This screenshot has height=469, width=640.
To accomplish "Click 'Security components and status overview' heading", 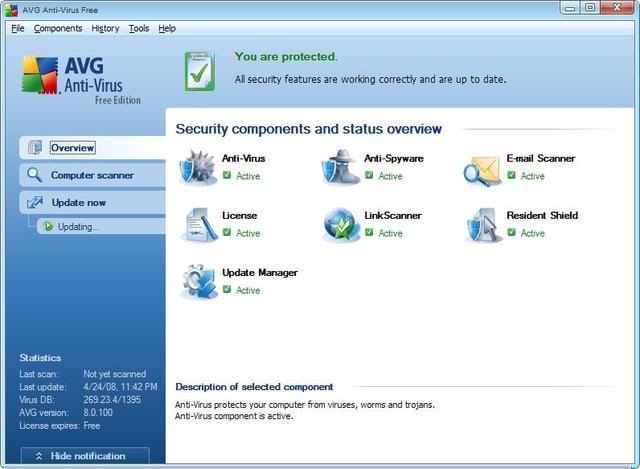I will click(x=309, y=129).
